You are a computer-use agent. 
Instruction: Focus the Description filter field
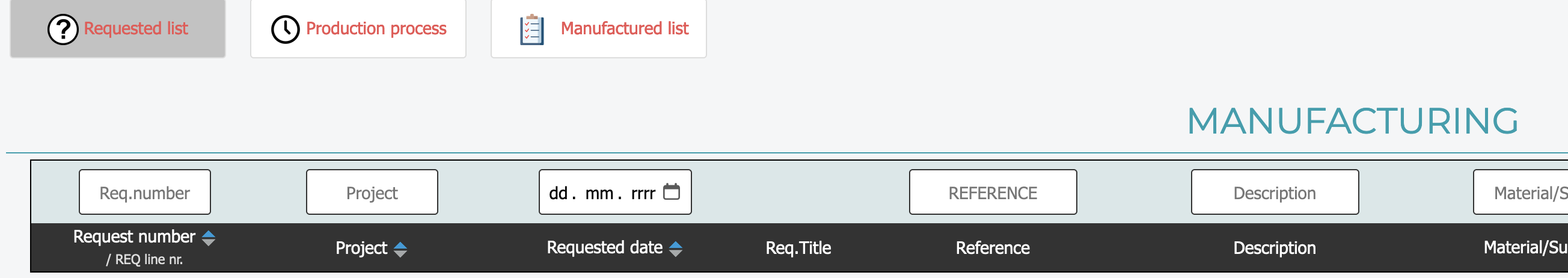[1274, 193]
